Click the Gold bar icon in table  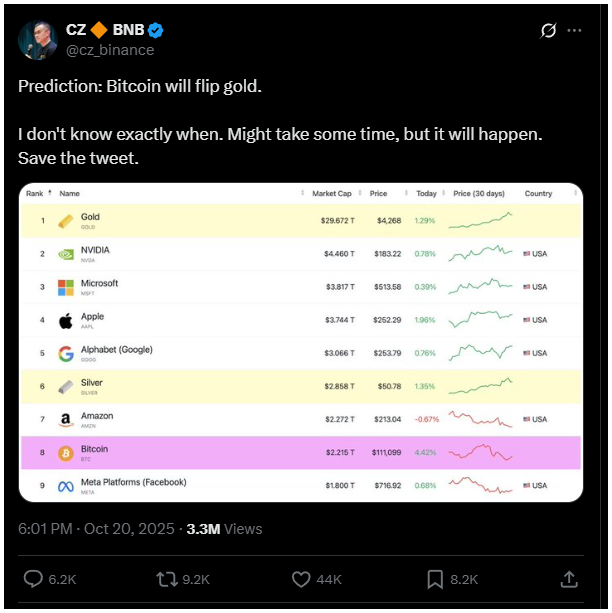[x=66, y=221]
